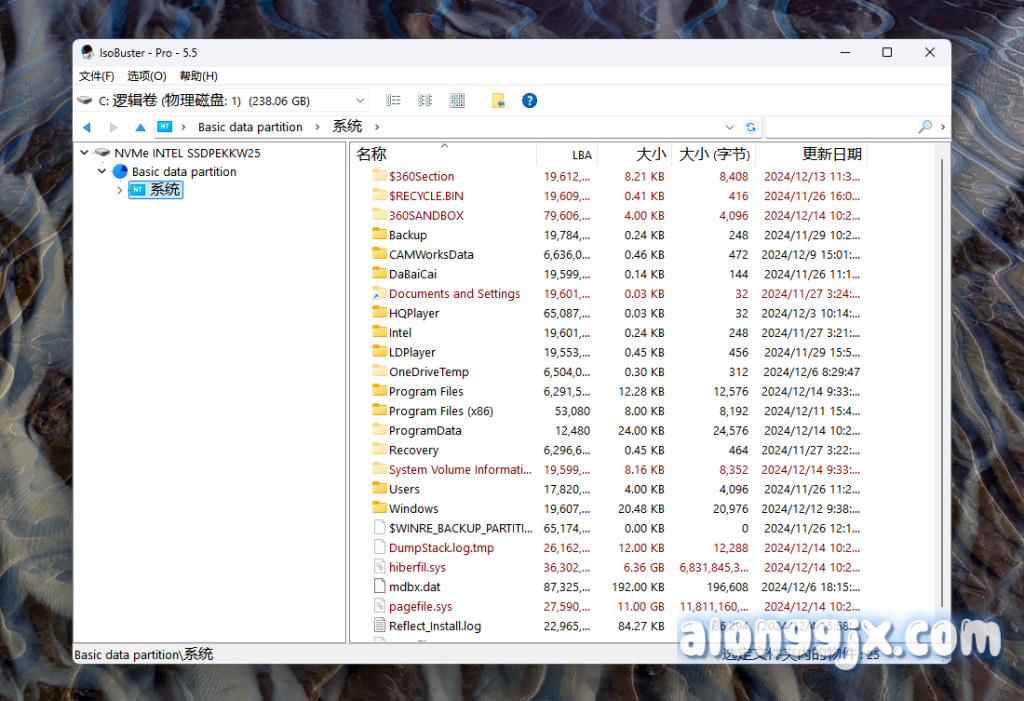Open the 文件(F) menu
Image resolution: width=1024 pixels, height=701 pixels.
(96, 76)
